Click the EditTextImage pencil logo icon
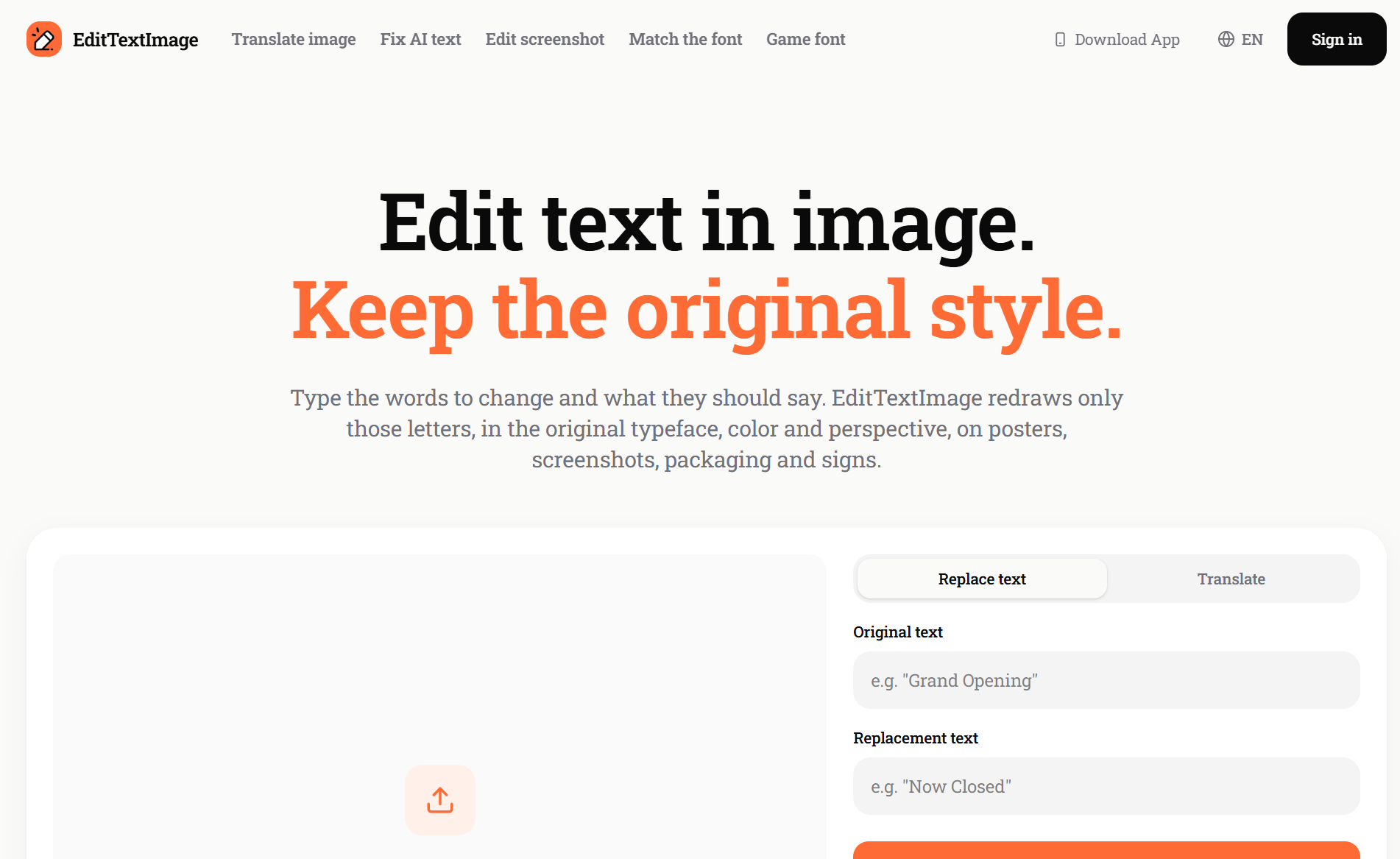1400x859 pixels. pyautogui.click(x=44, y=39)
